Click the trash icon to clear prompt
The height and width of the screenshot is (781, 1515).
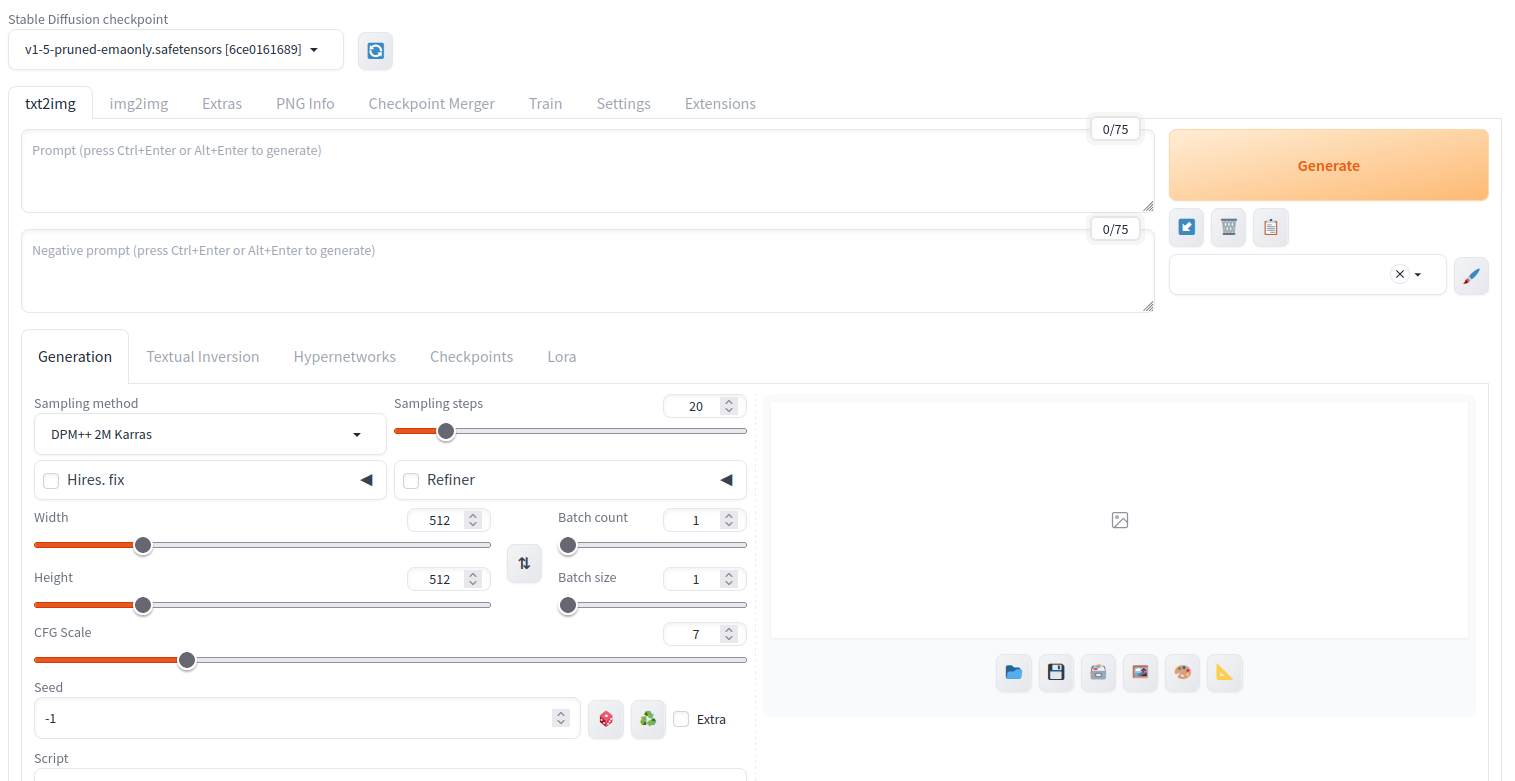[x=1228, y=227]
